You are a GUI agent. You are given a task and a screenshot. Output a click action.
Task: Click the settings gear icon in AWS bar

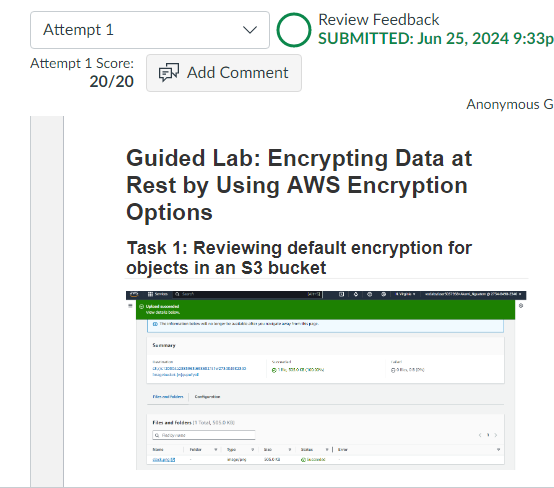[383, 294]
